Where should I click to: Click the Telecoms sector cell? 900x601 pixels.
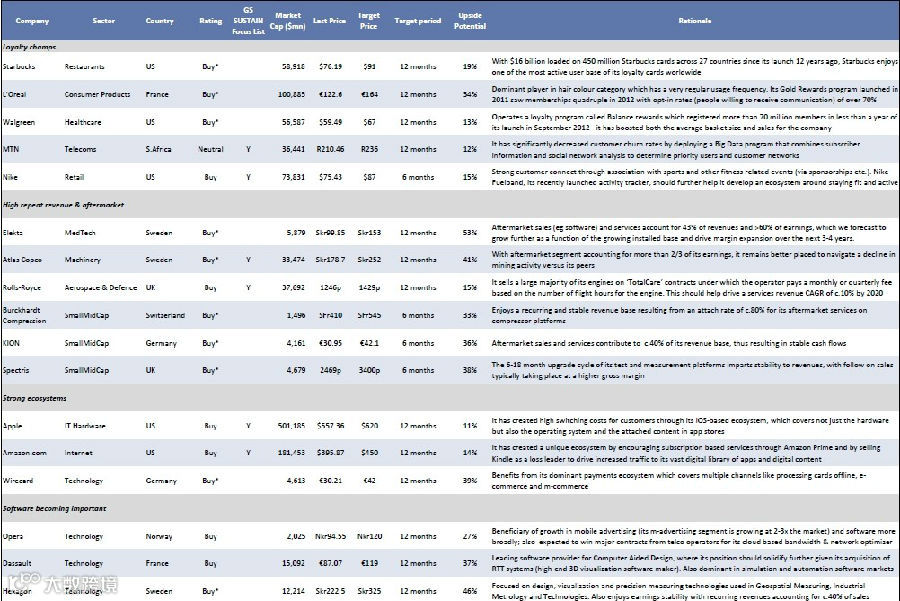tap(80, 149)
